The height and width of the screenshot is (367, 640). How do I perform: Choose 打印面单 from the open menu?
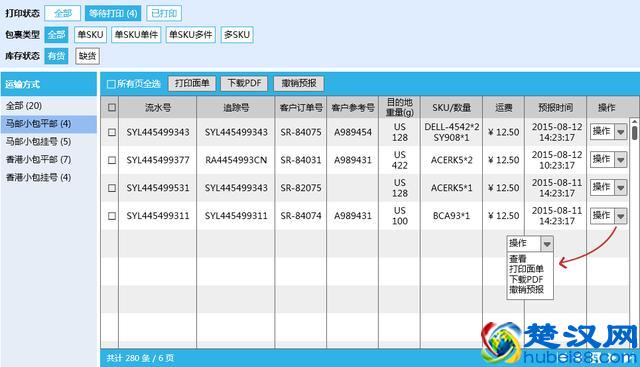click(x=526, y=269)
